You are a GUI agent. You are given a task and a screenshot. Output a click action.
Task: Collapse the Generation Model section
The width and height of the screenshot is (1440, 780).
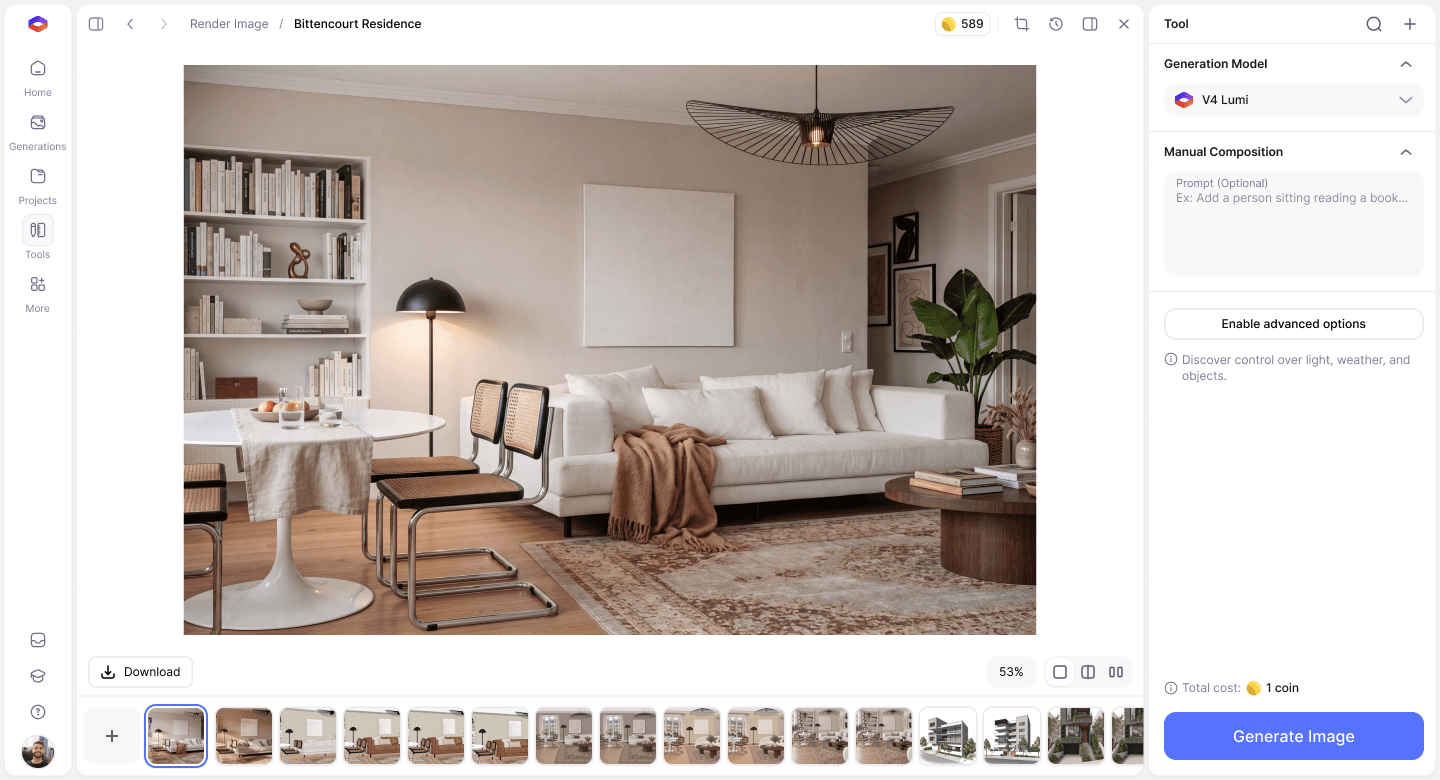1406,64
